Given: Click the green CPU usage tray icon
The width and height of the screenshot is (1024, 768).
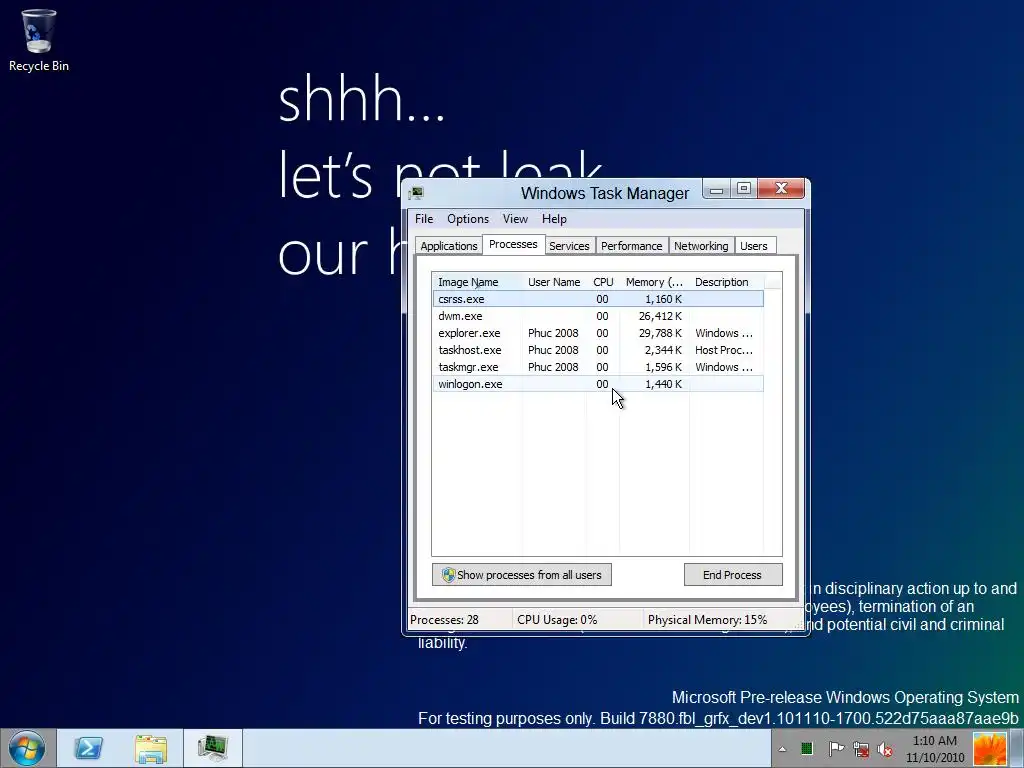Looking at the screenshot, I should [x=807, y=749].
